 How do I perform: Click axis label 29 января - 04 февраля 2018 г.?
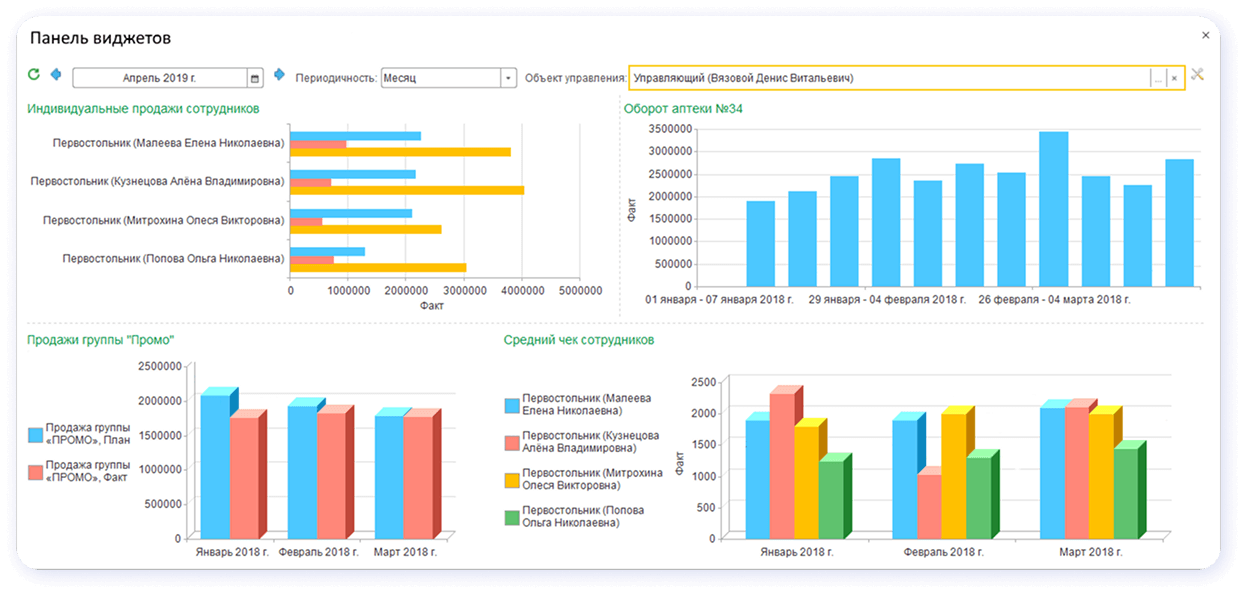point(886,299)
